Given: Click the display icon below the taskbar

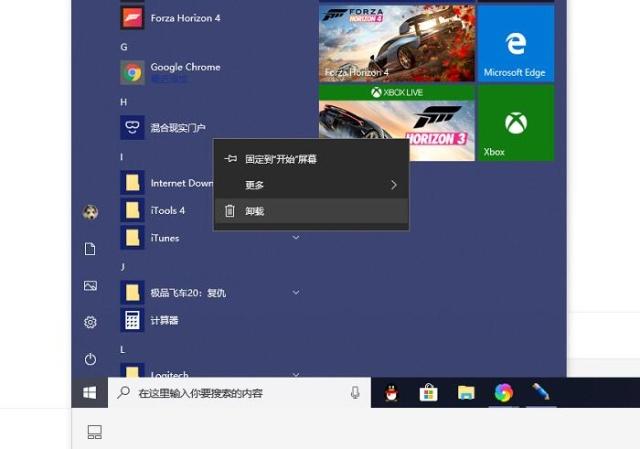Looking at the screenshot, I should click(95, 432).
